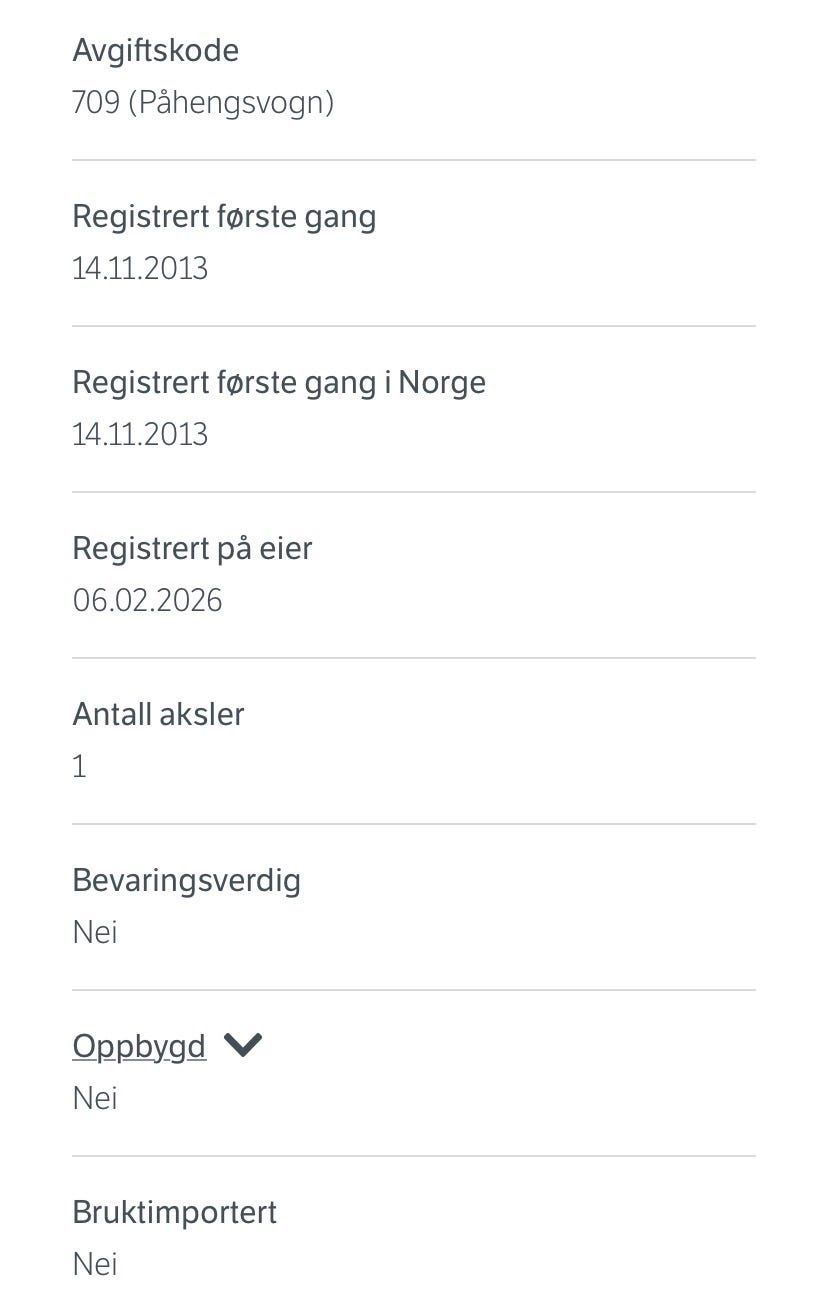Click the Avgiftskode heading

click(156, 51)
